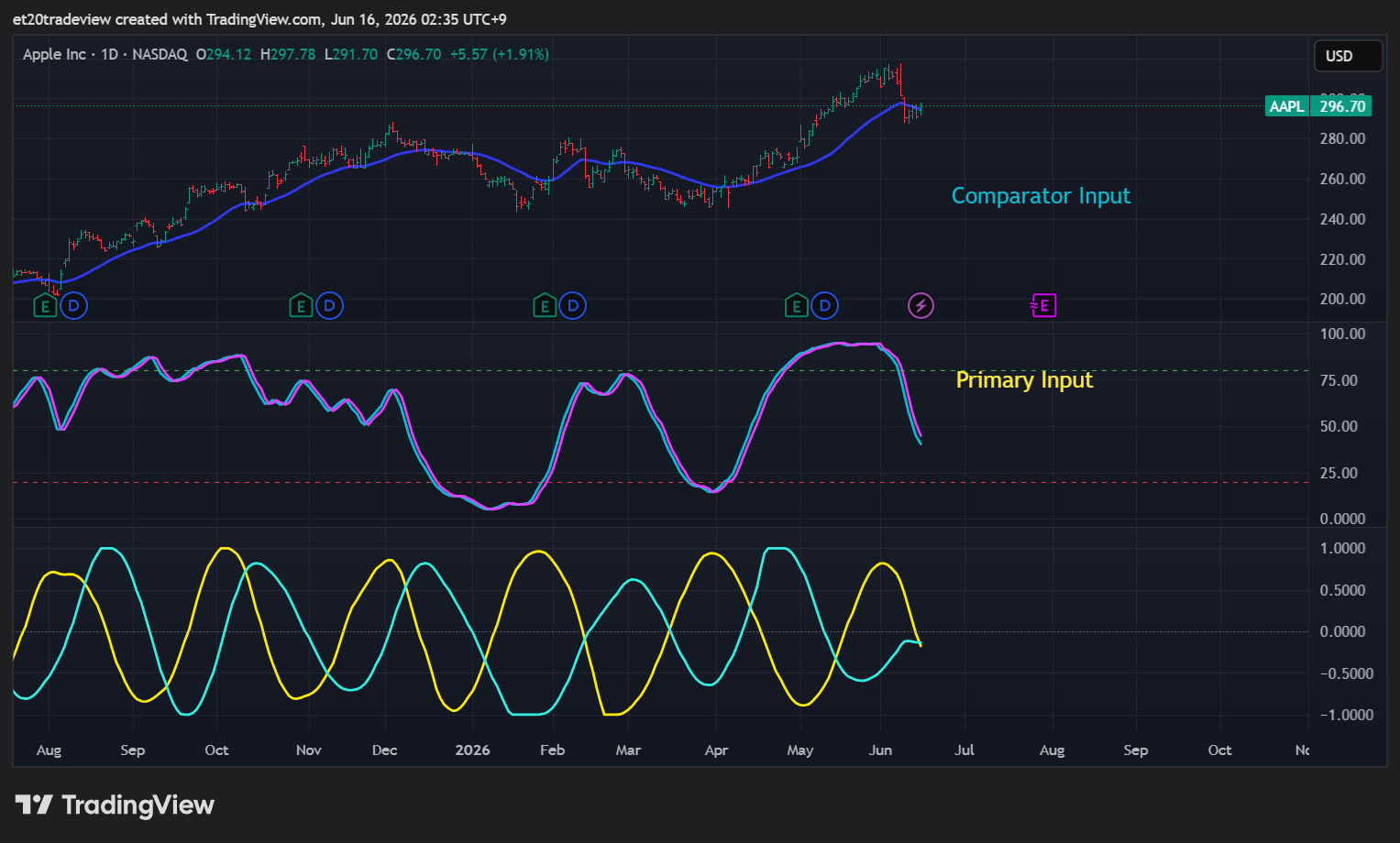Click the Feb label on time axis
The width and height of the screenshot is (1400, 843).
[x=552, y=750]
